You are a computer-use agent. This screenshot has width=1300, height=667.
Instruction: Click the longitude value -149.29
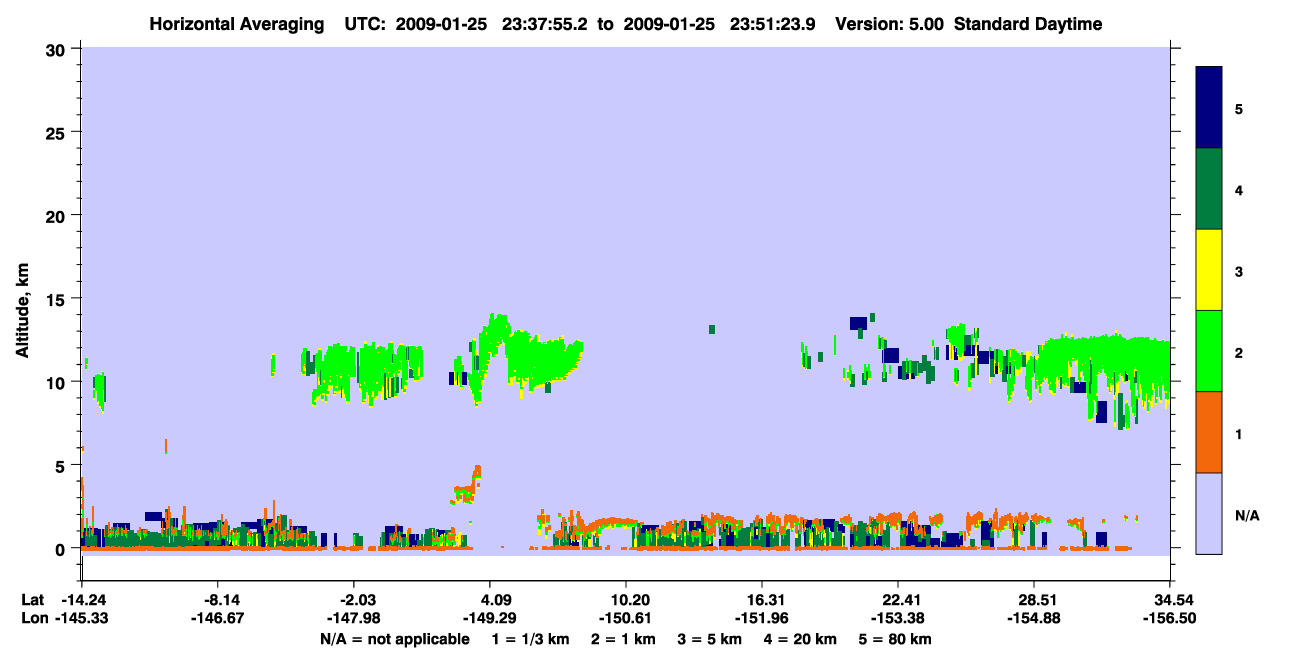click(488, 618)
